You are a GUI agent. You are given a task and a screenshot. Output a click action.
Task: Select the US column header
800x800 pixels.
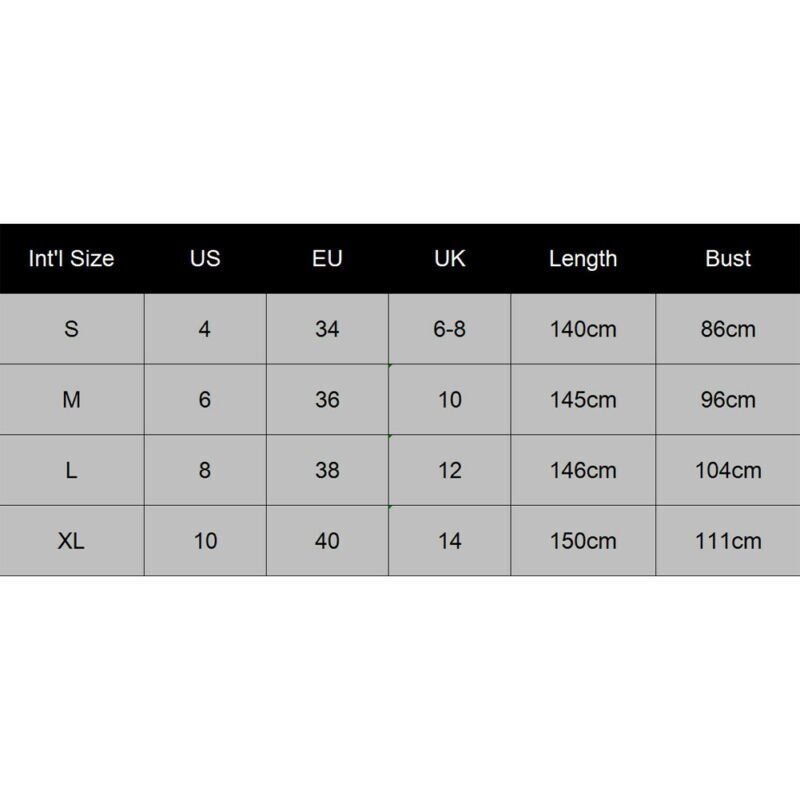205,259
